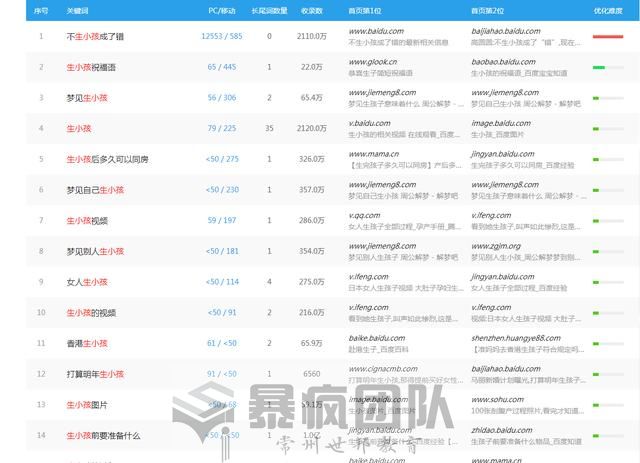
Task: Click the index value 12553 / 585
Action: [x=222, y=36]
